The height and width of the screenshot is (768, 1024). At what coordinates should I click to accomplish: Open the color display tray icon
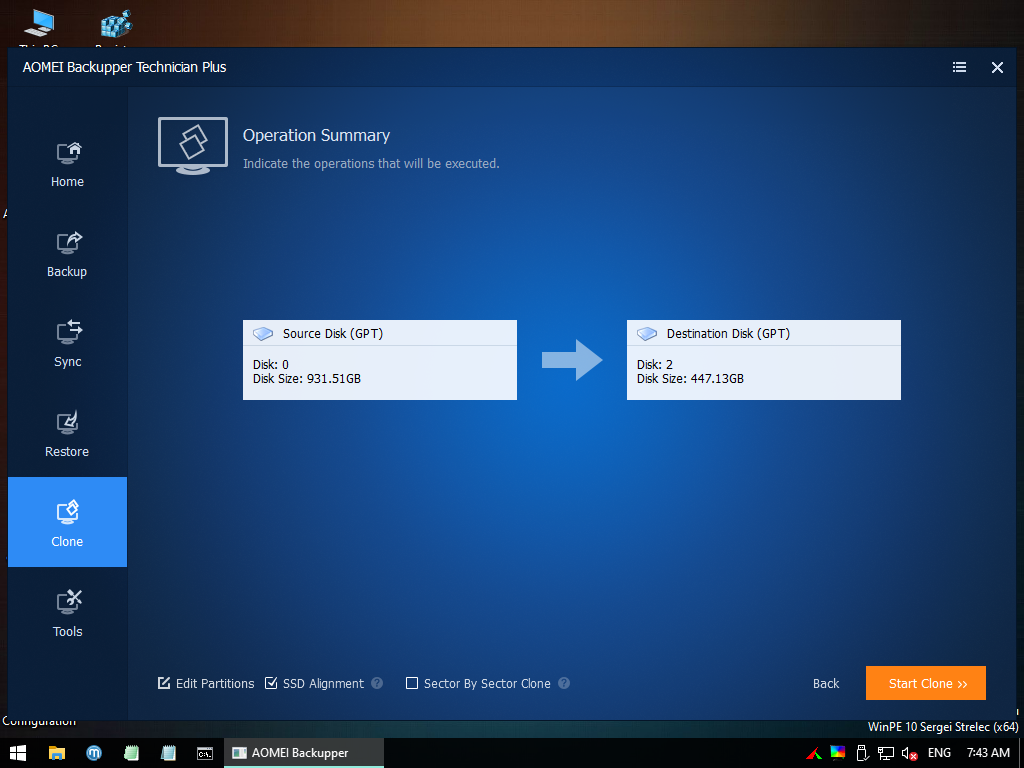(x=838, y=753)
